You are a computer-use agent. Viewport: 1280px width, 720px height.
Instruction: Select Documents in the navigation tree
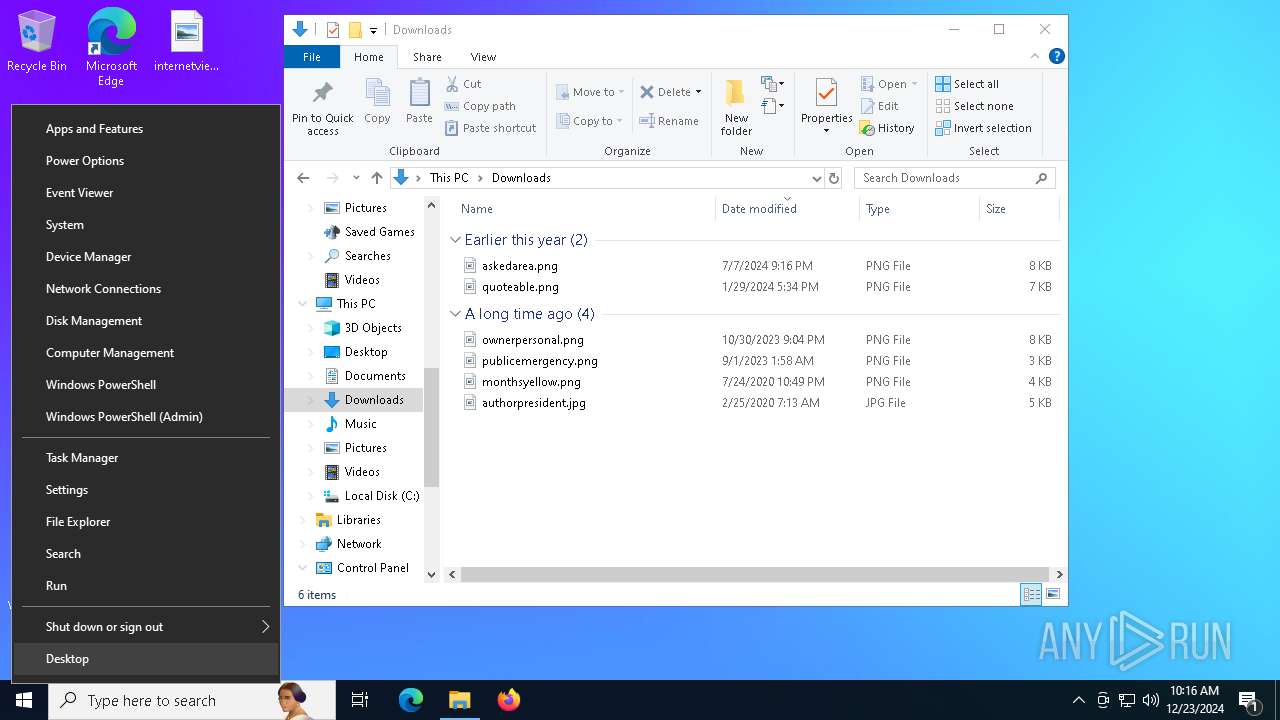(x=375, y=376)
